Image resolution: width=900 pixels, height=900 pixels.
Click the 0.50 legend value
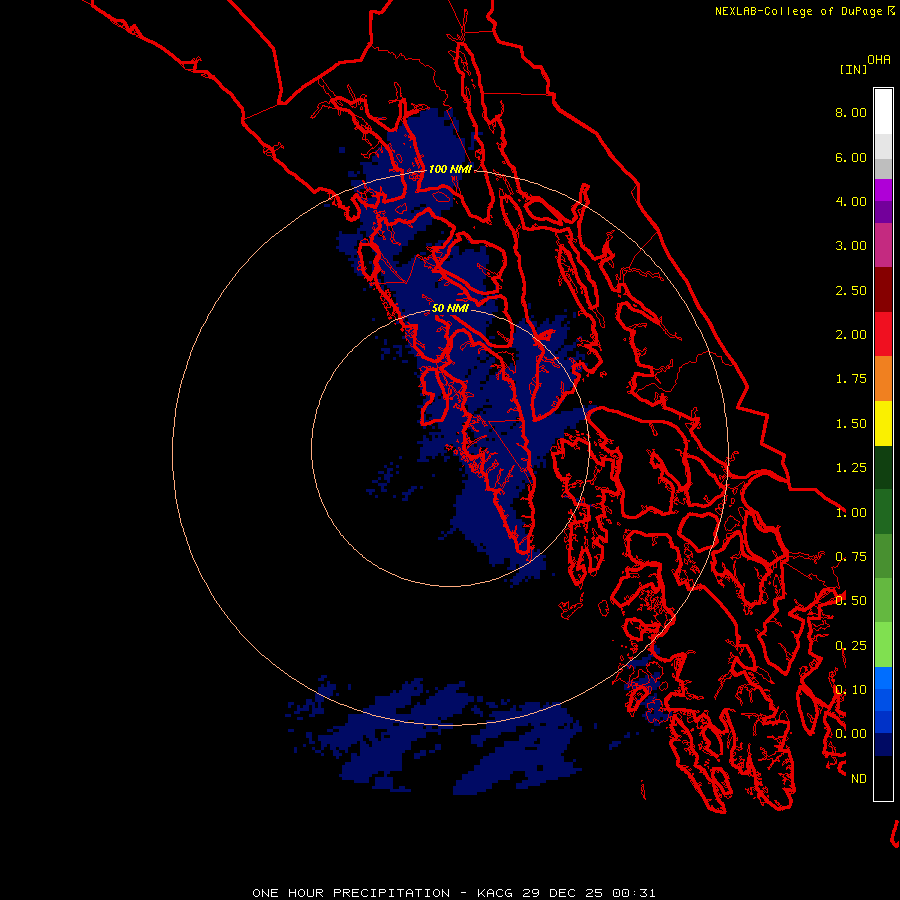coord(851,601)
